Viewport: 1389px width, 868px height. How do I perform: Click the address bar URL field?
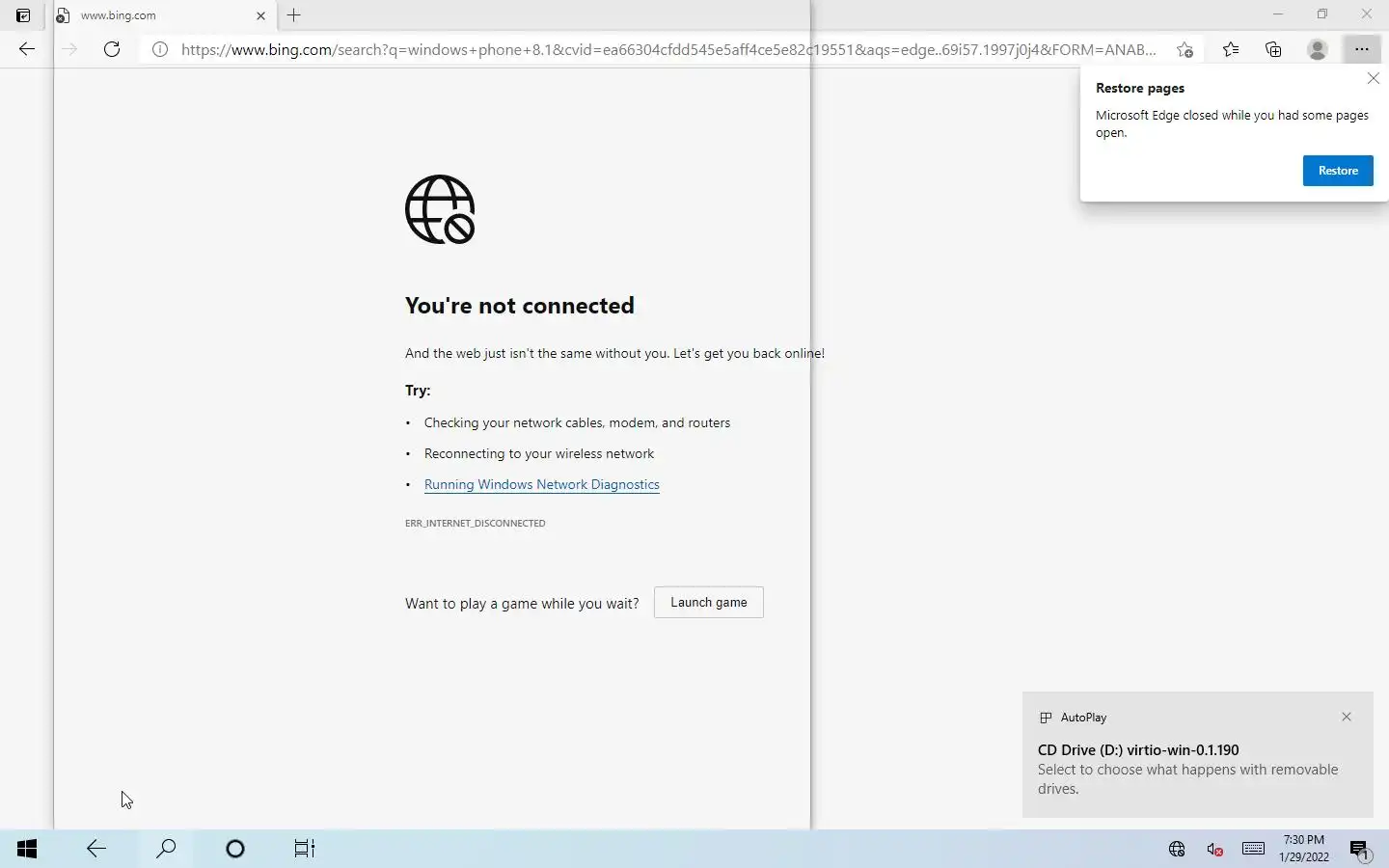(x=668, y=49)
